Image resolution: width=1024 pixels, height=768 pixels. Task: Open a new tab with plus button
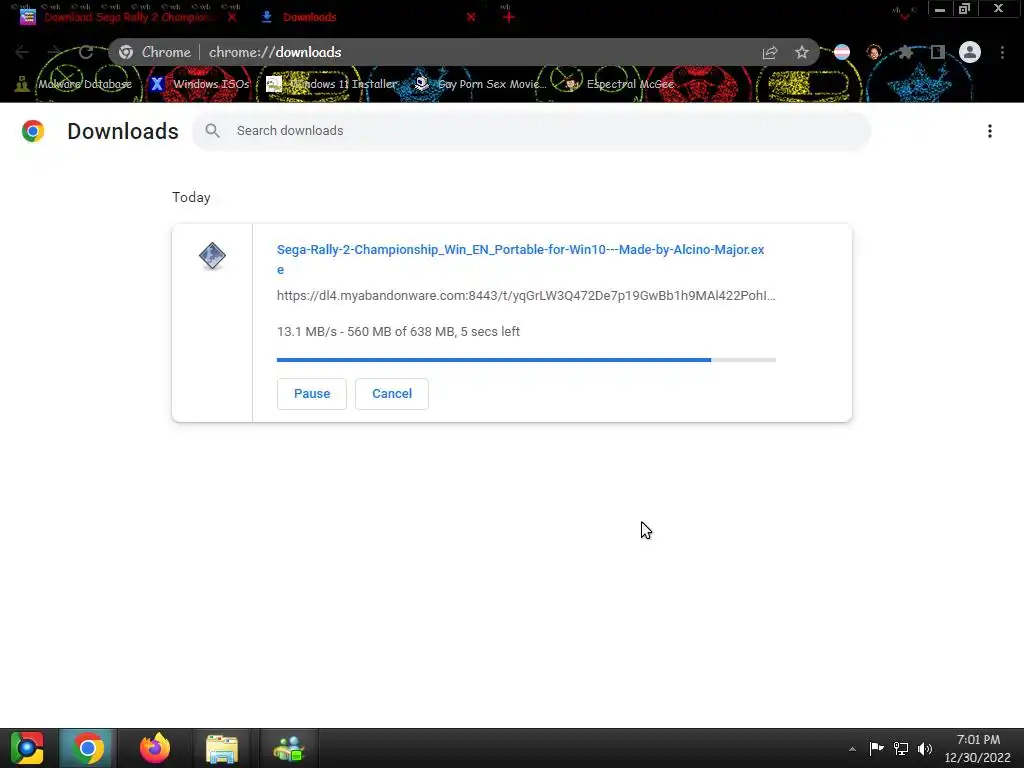509,17
